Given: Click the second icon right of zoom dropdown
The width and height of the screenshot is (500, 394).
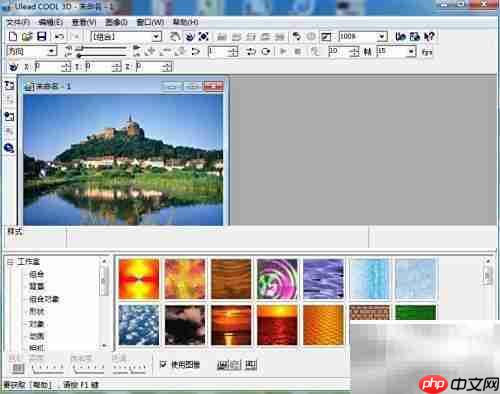Looking at the screenshot, I should click(415, 36).
